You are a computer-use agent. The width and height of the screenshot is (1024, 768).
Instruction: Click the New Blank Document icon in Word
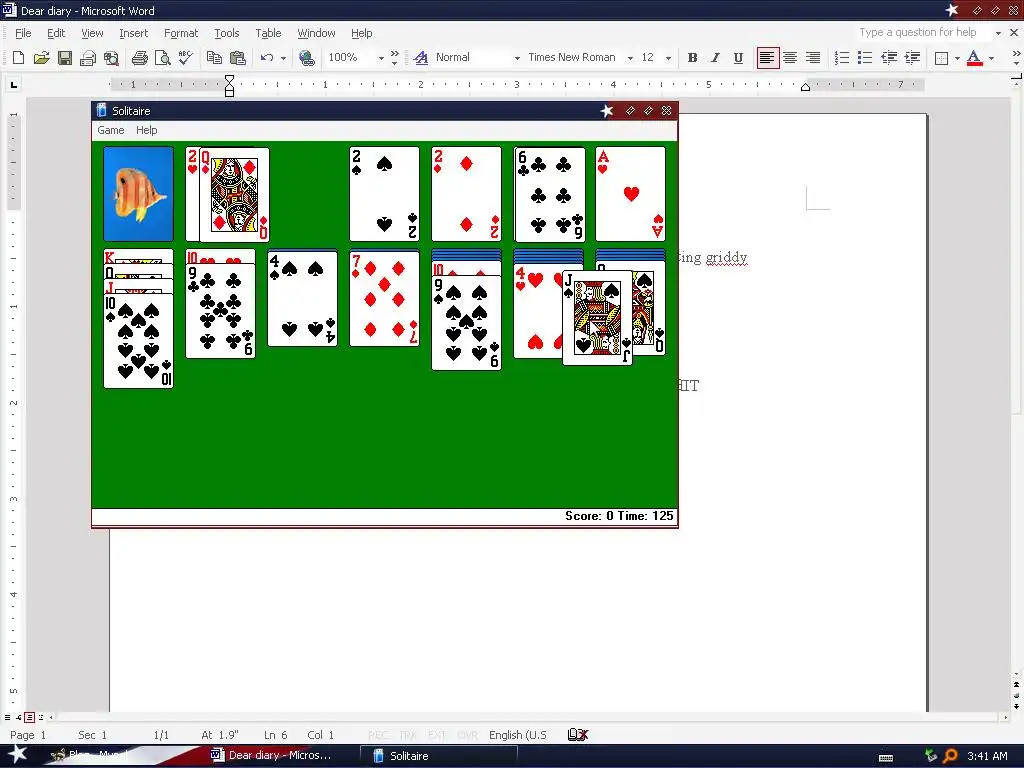point(18,57)
